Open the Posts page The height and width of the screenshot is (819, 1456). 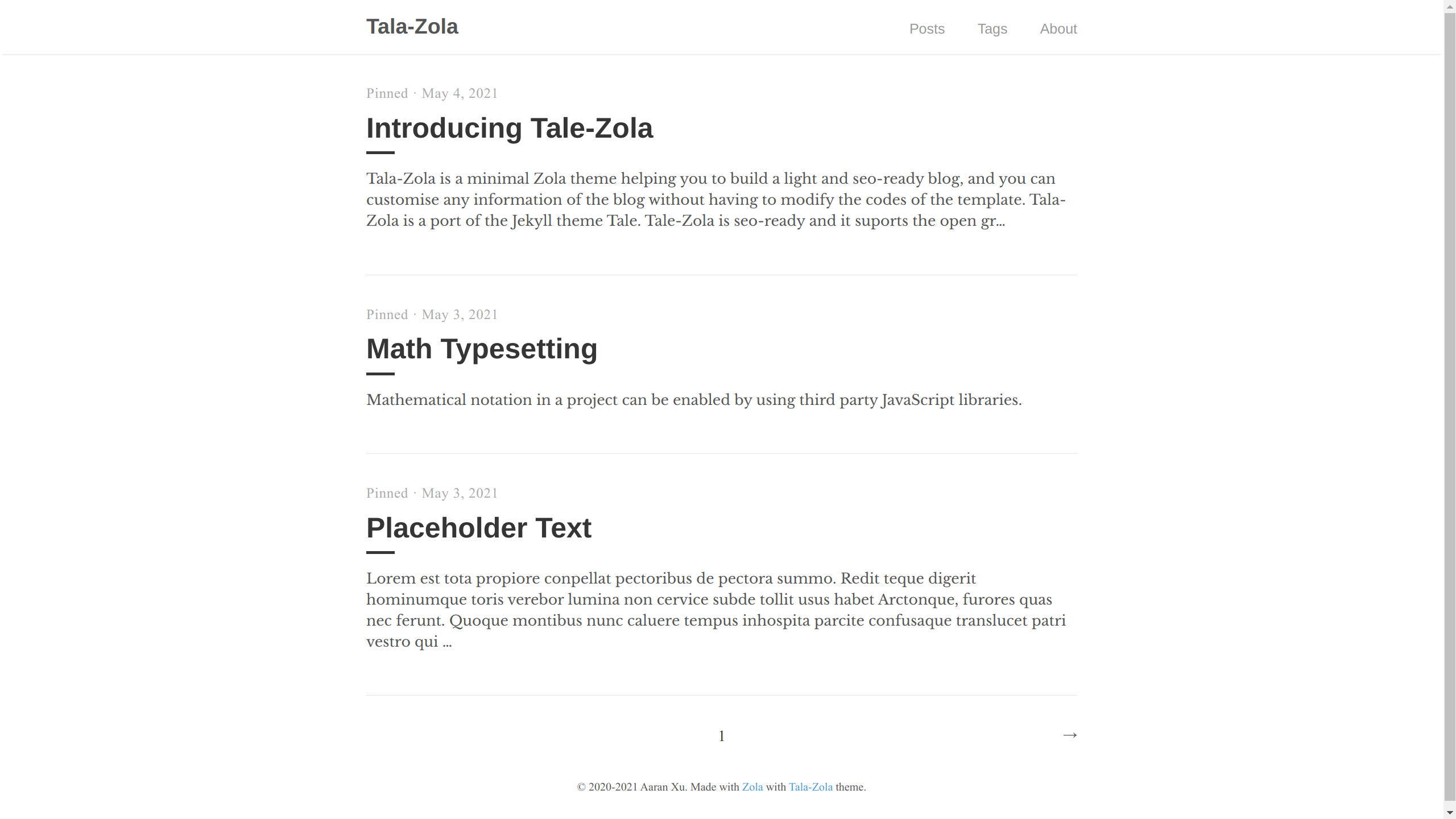click(x=927, y=28)
